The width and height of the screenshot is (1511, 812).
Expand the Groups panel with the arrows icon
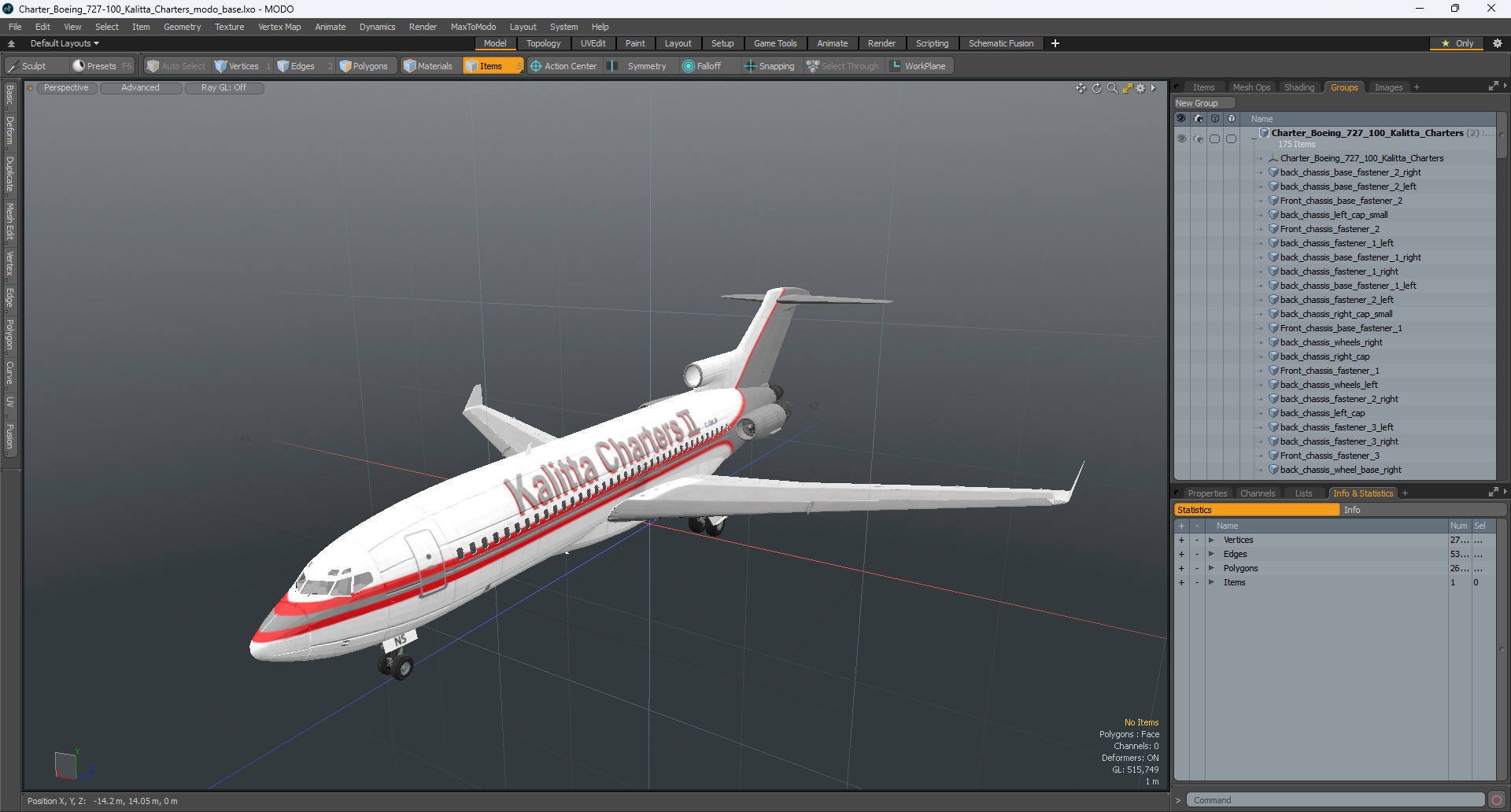pos(1493,87)
